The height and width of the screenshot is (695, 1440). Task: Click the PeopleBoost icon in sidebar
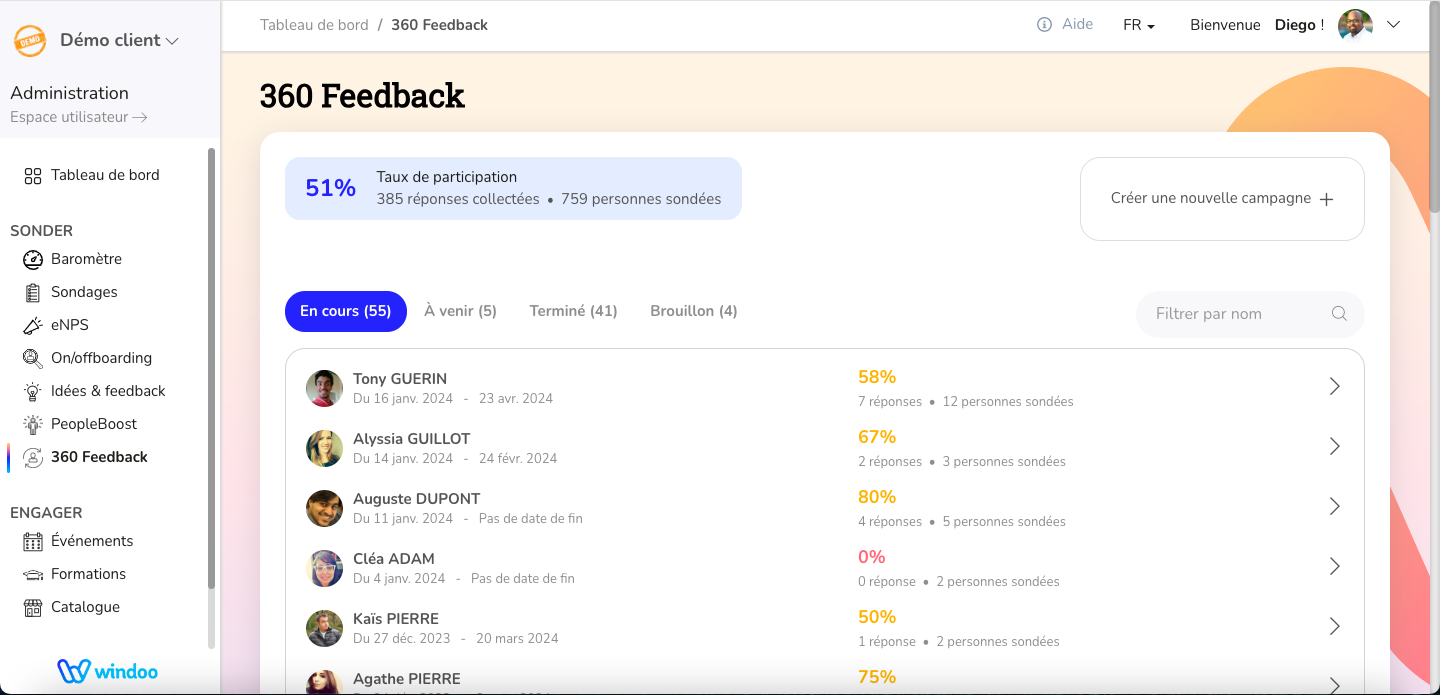(33, 424)
